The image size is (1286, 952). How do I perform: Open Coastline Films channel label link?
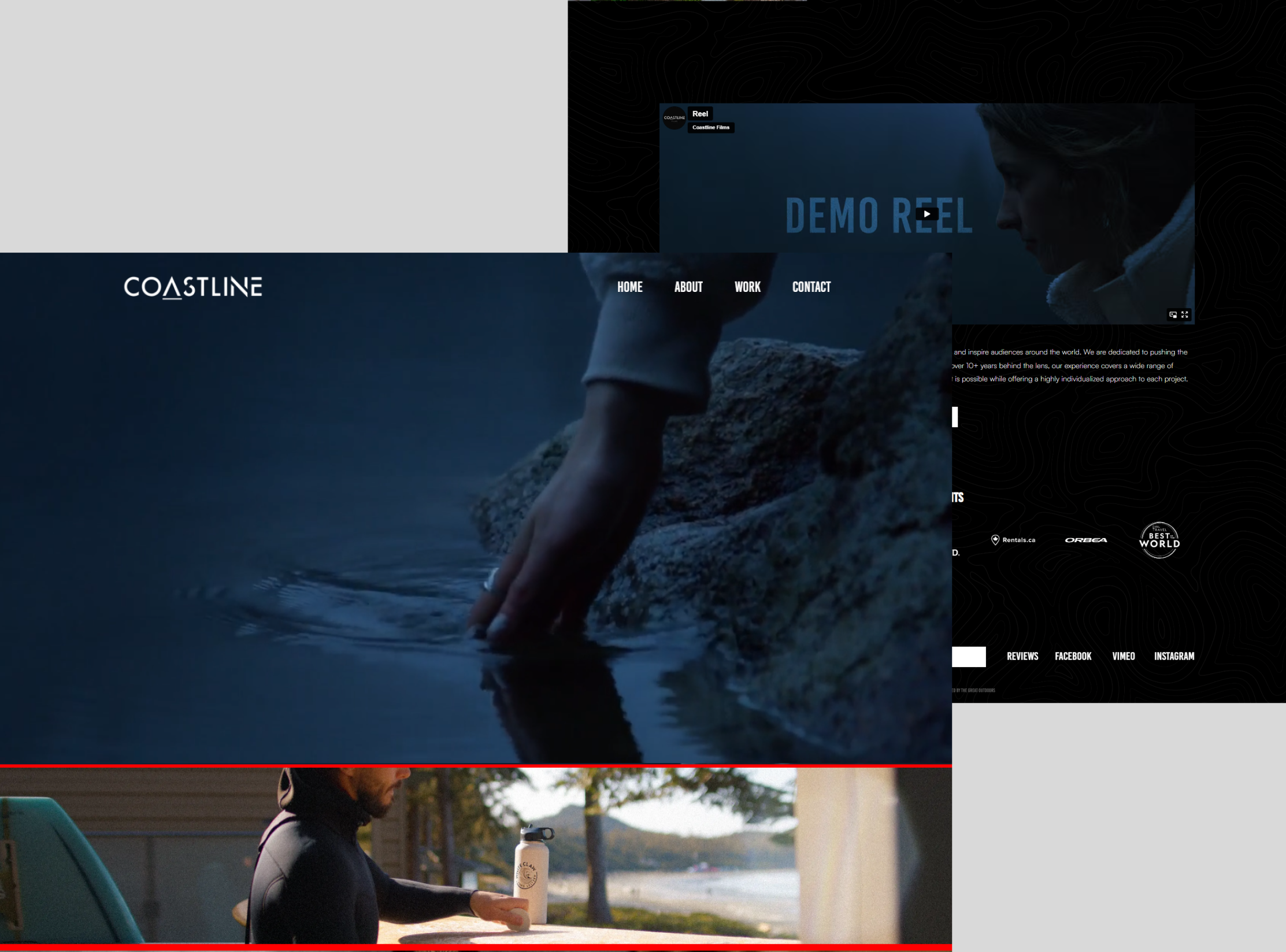coord(710,127)
